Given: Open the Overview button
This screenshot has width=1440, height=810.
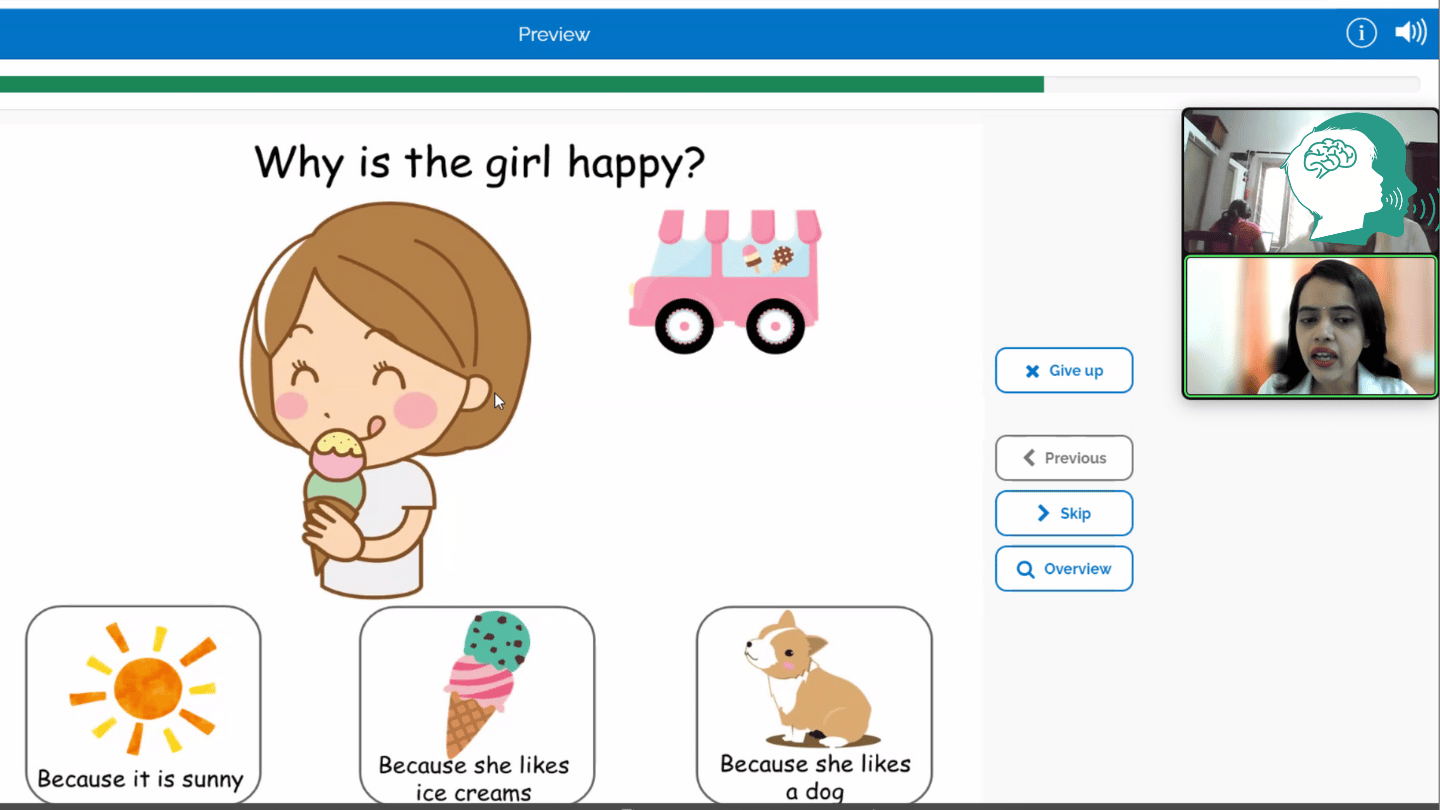Looking at the screenshot, I should pyautogui.click(x=1064, y=569).
